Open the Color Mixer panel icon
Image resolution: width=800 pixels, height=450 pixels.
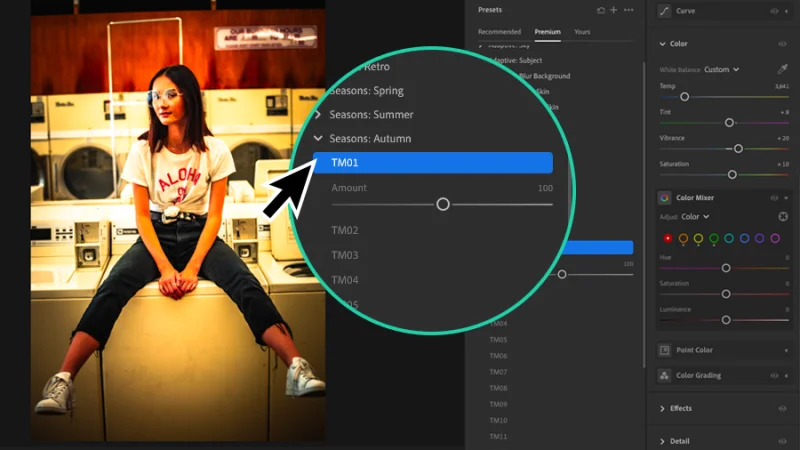point(664,198)
